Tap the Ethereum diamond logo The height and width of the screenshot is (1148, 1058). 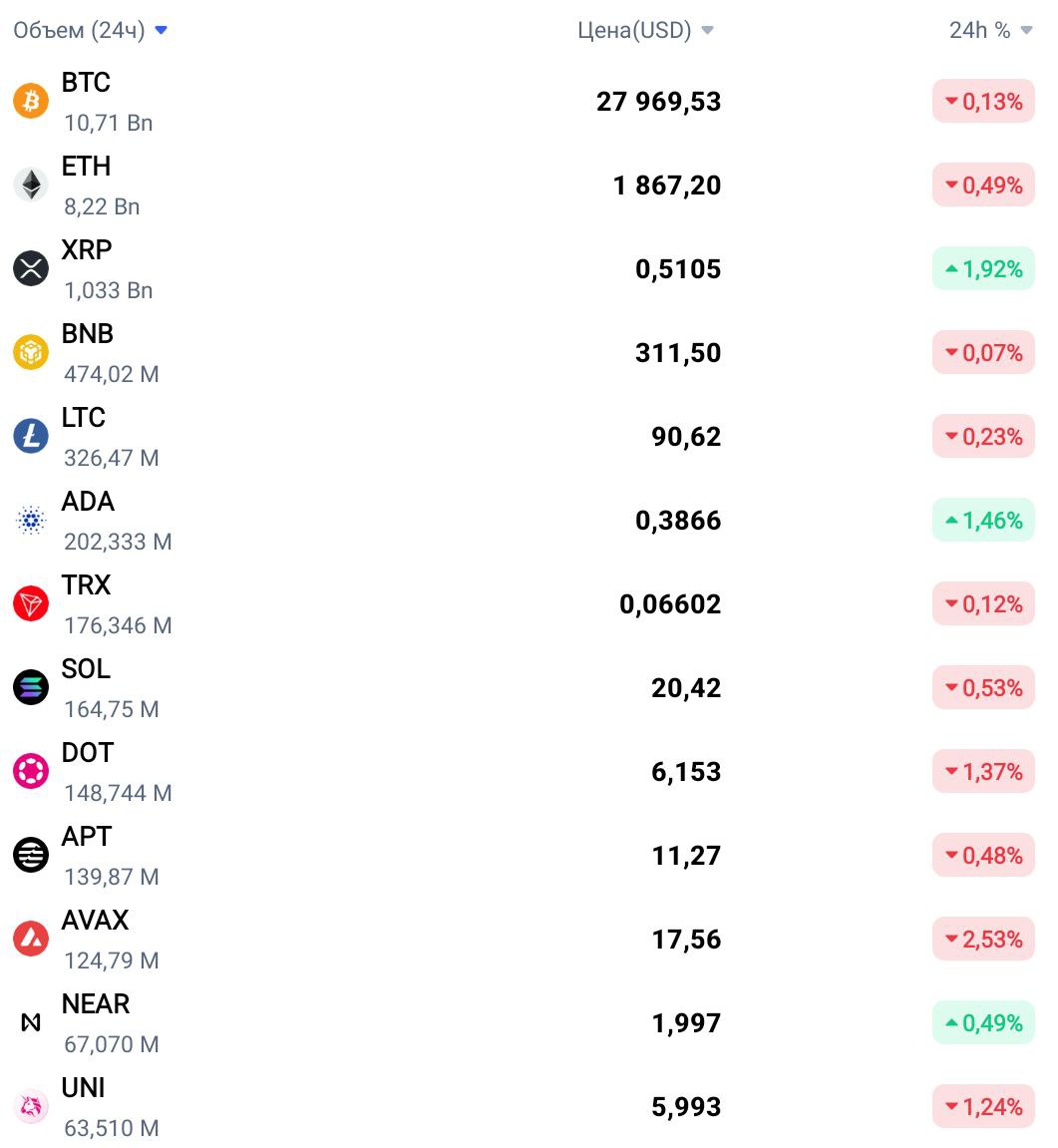31,185
